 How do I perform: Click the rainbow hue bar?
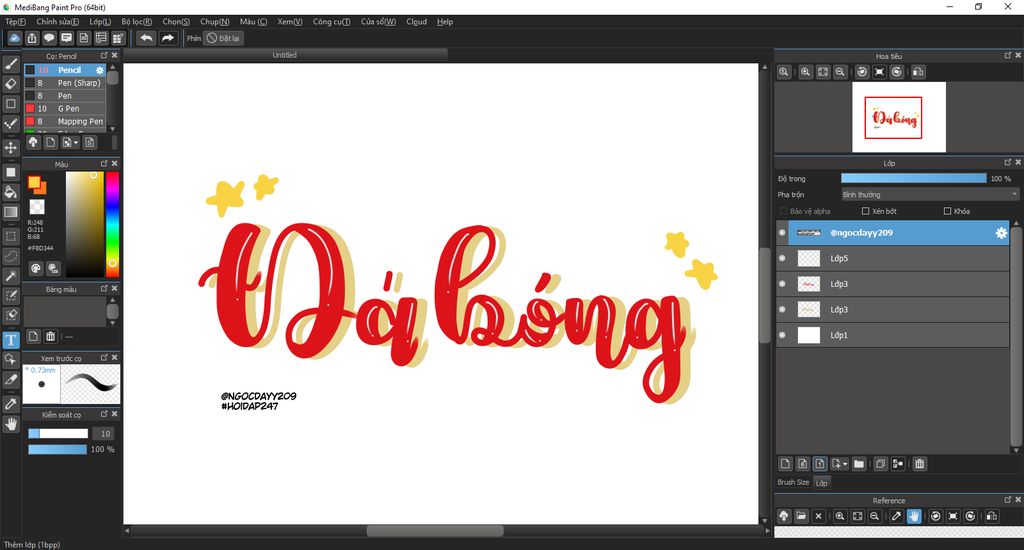tap(112, 224)
